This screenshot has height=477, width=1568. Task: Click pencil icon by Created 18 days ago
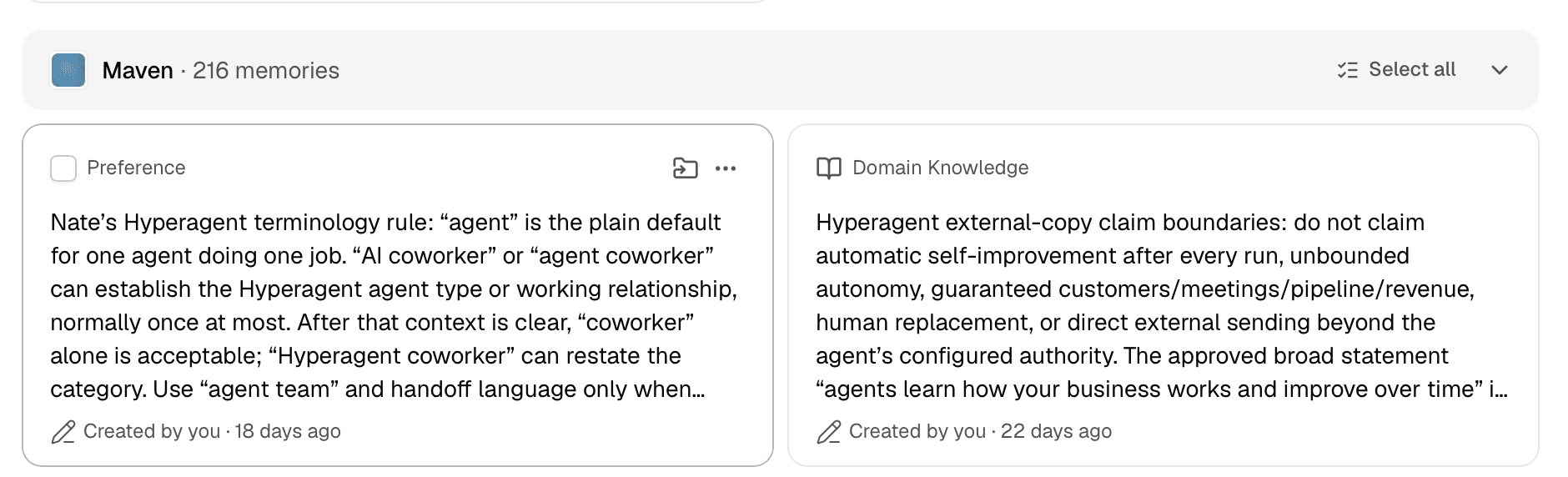63,432
